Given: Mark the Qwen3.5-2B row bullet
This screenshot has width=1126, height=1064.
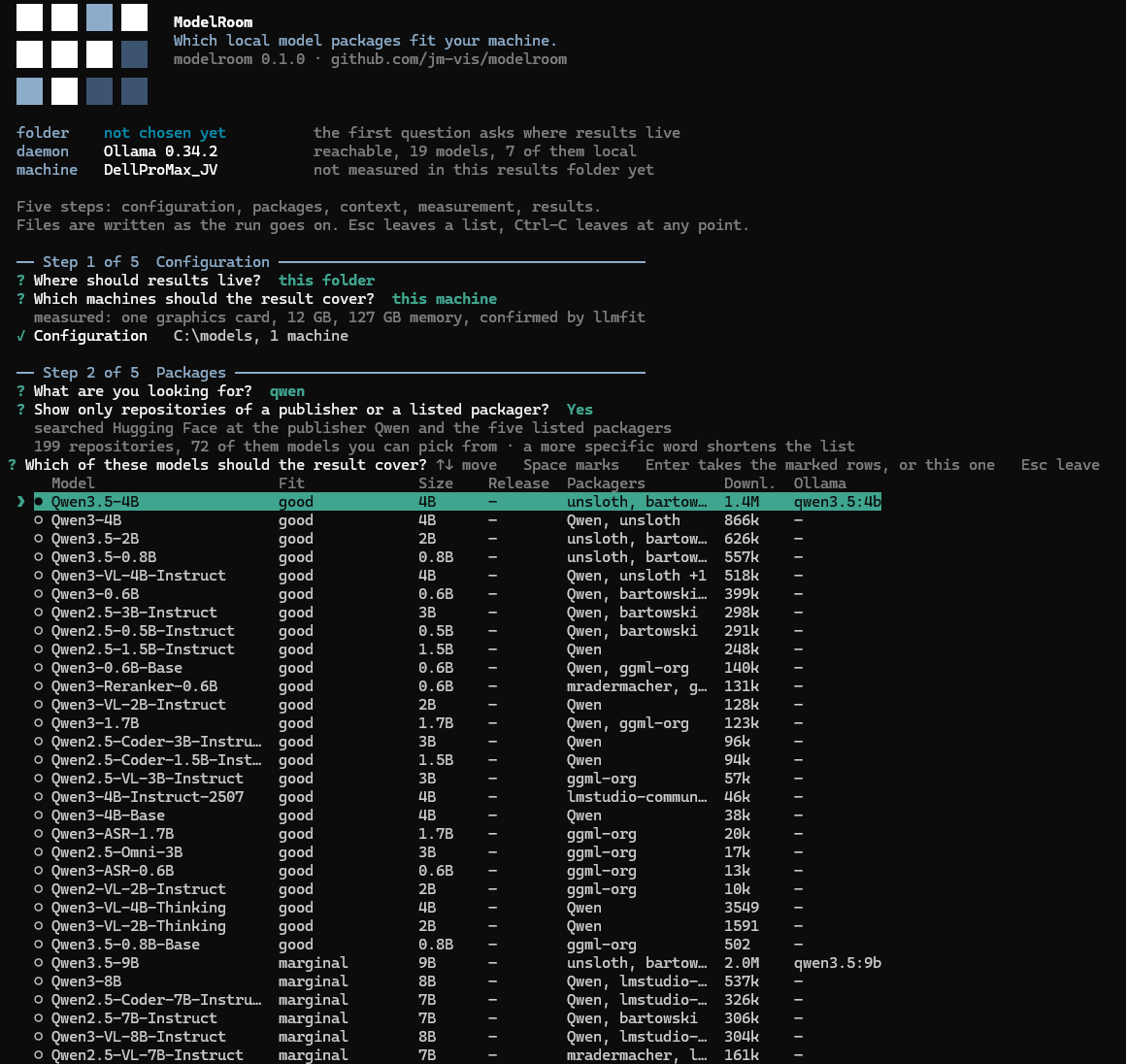Looking at the screenshot, I should (x=39, y=539).
